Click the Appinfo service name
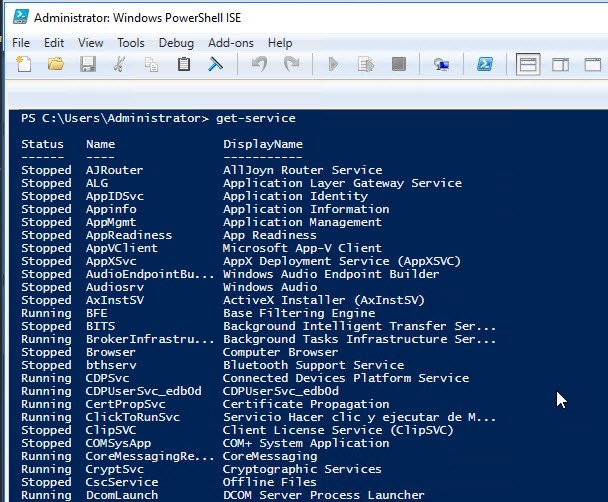Screen dimensions: 608x502 [x=111, y=209]
